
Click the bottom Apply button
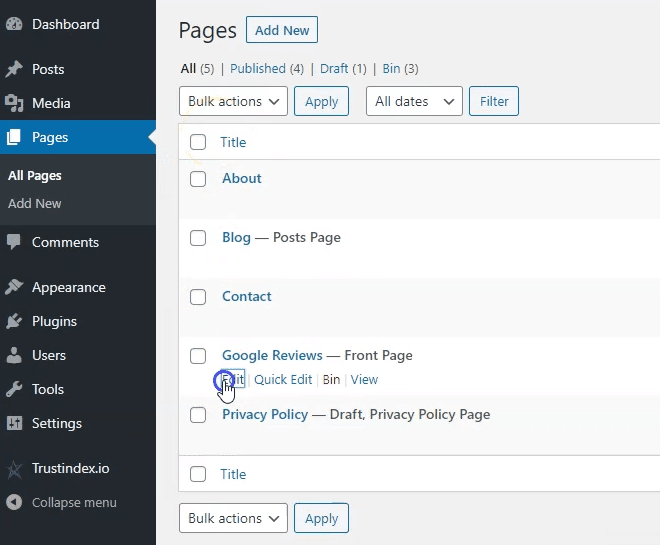322,518
